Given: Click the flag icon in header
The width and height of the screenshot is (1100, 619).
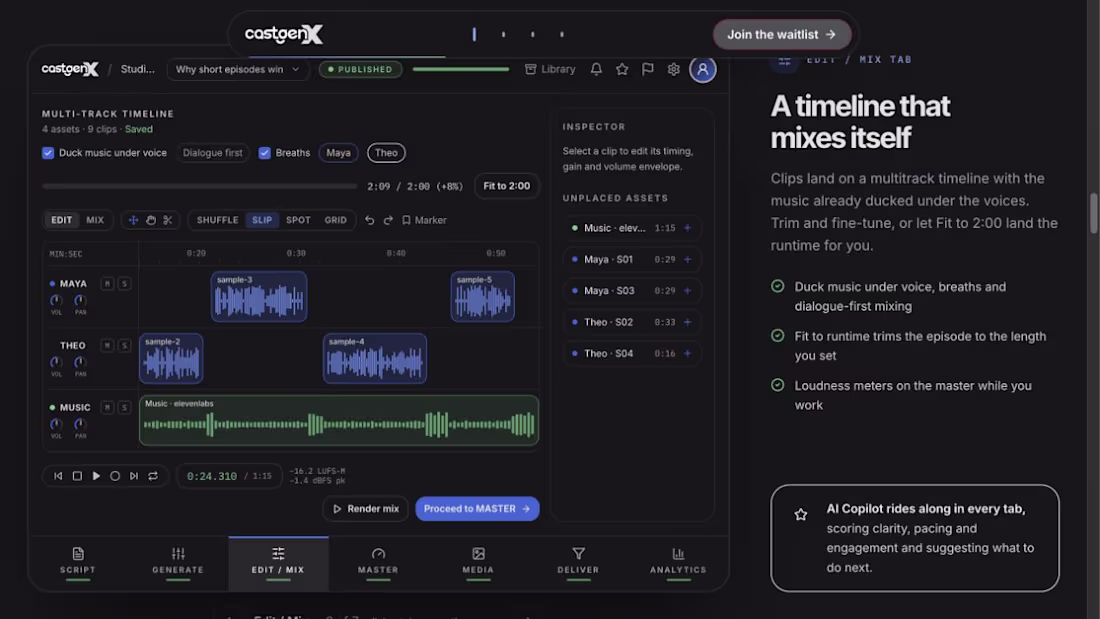Looking at the screenshot, I should [x=648, y=69].
